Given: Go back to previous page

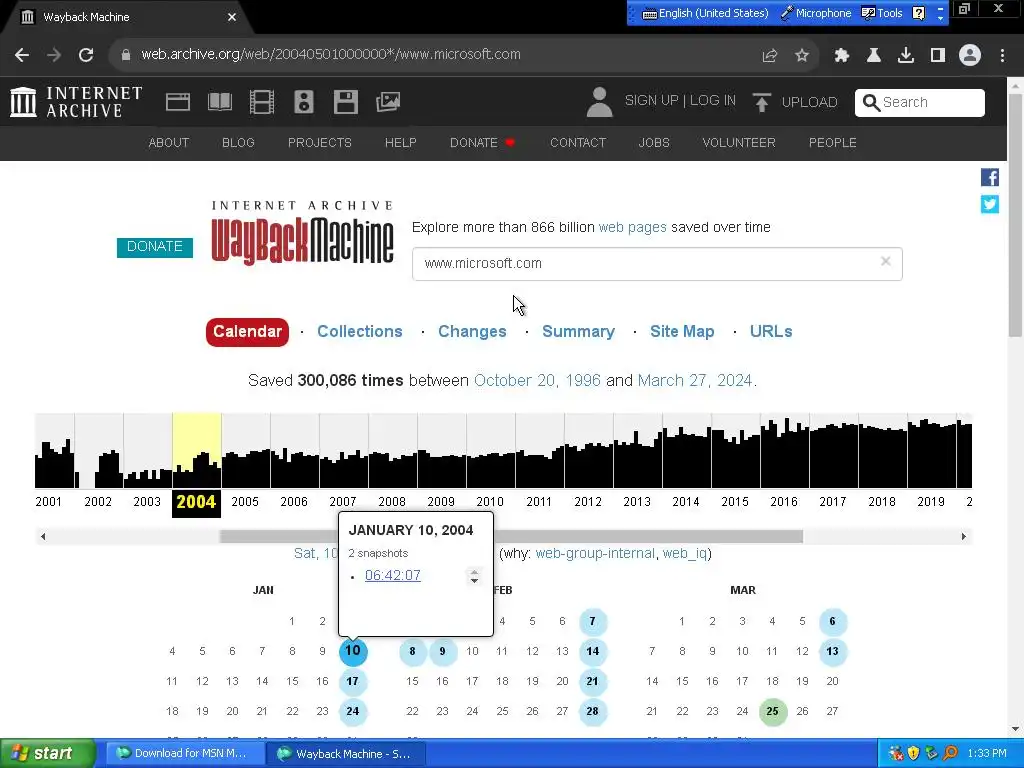Looking at the screenshot, I should click(22, 55).
